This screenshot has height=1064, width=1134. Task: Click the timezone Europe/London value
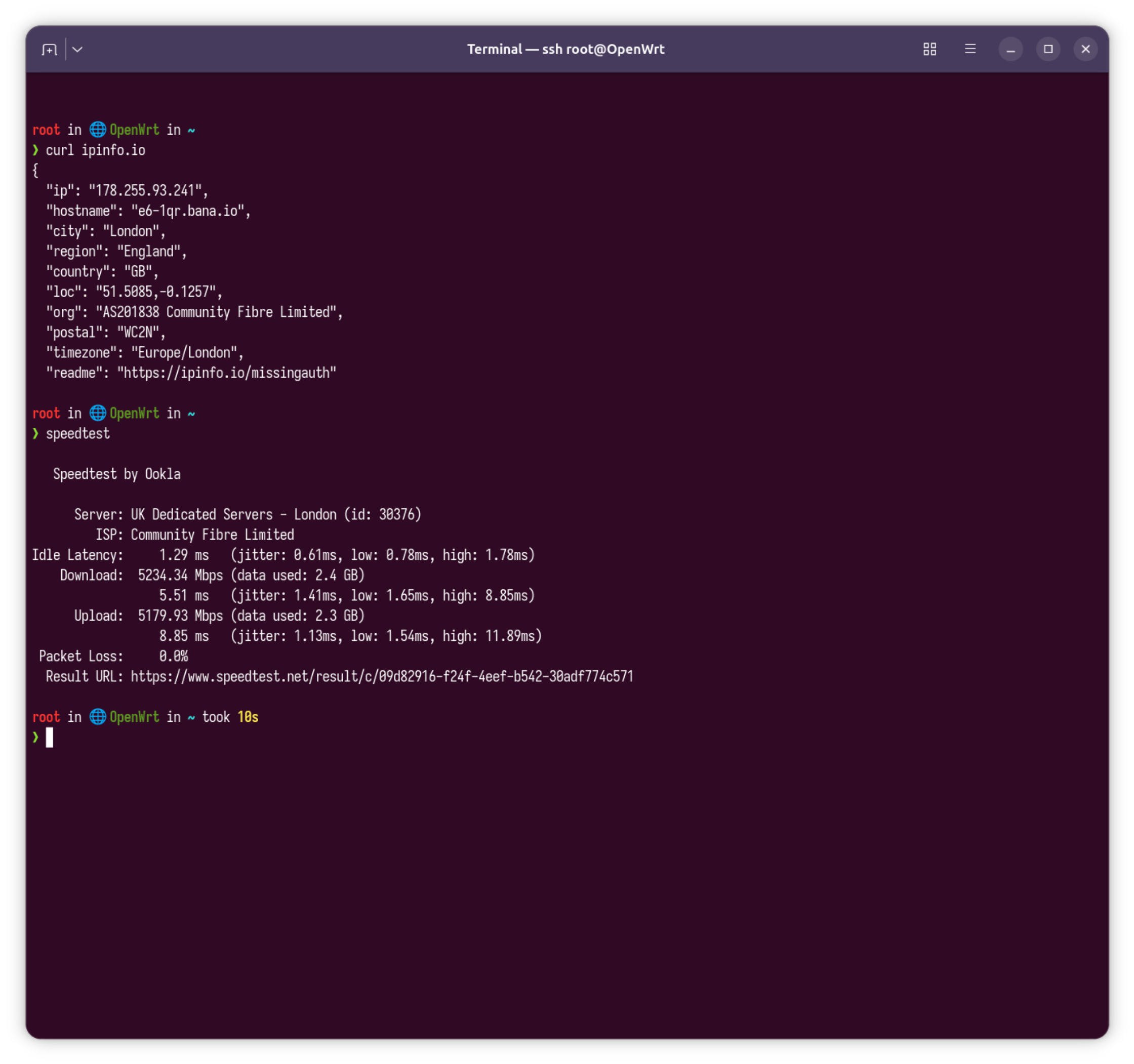coord(184,353)
